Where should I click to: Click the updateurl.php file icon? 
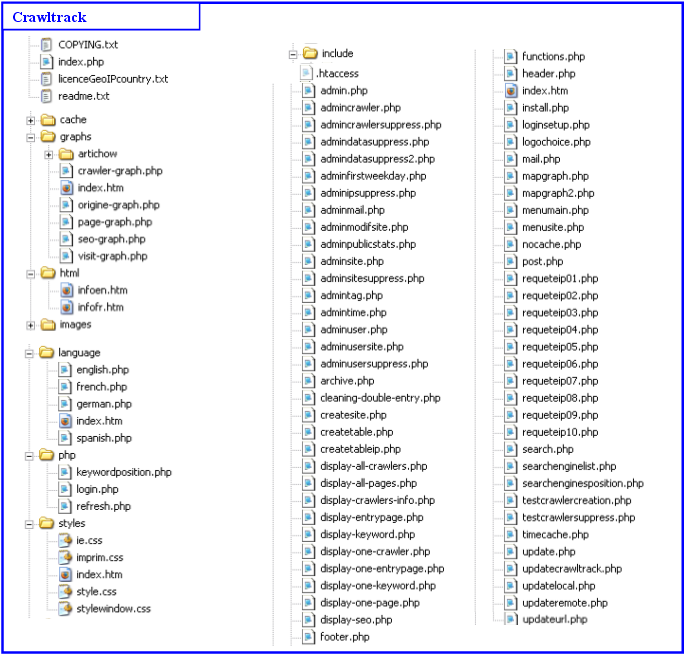pyautogui.click(x=510, y=619)
